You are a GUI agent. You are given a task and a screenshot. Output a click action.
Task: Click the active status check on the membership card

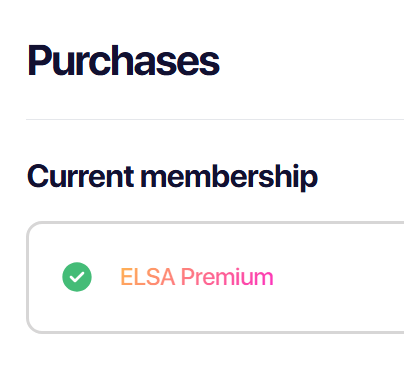77,277
